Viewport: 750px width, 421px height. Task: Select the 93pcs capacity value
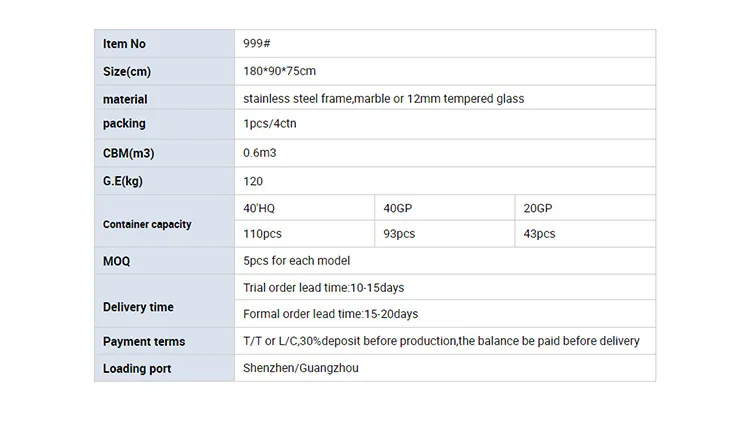[399, 234]
